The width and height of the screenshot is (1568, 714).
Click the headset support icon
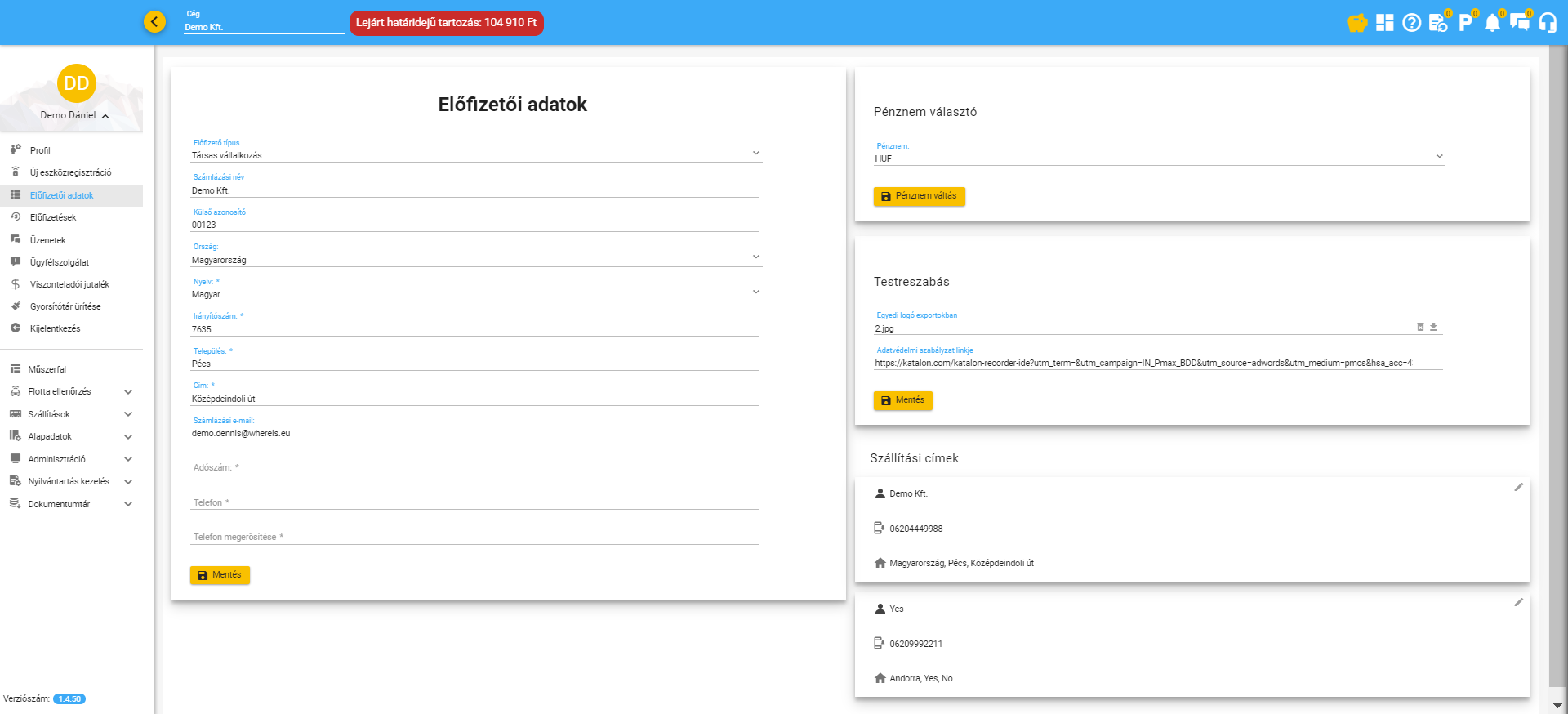click(1547, 23)
